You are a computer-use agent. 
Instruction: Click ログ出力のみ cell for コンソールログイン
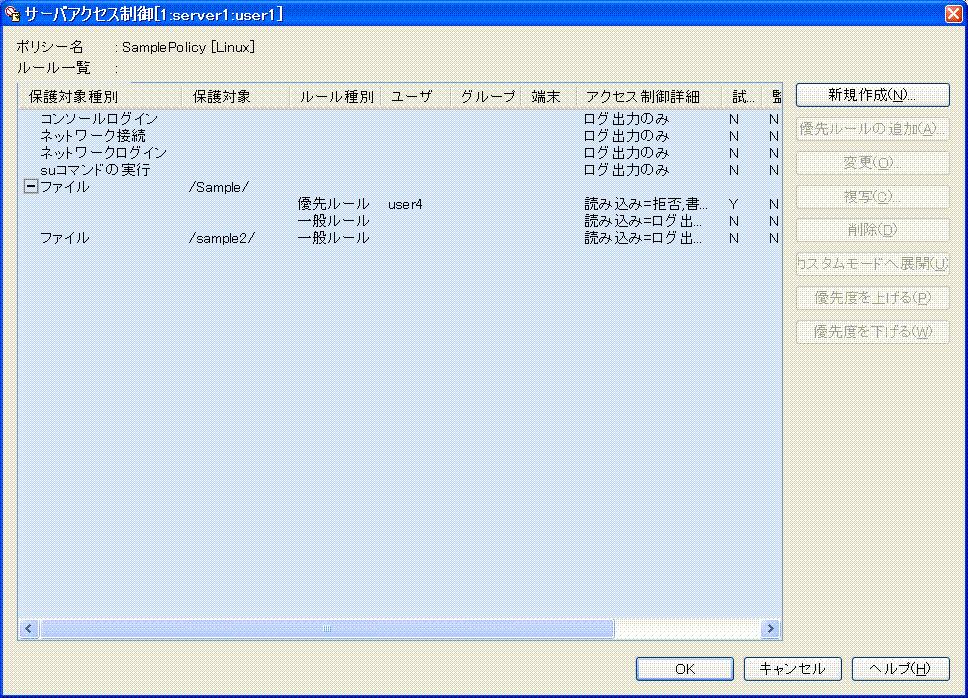(x=626, y=118)
